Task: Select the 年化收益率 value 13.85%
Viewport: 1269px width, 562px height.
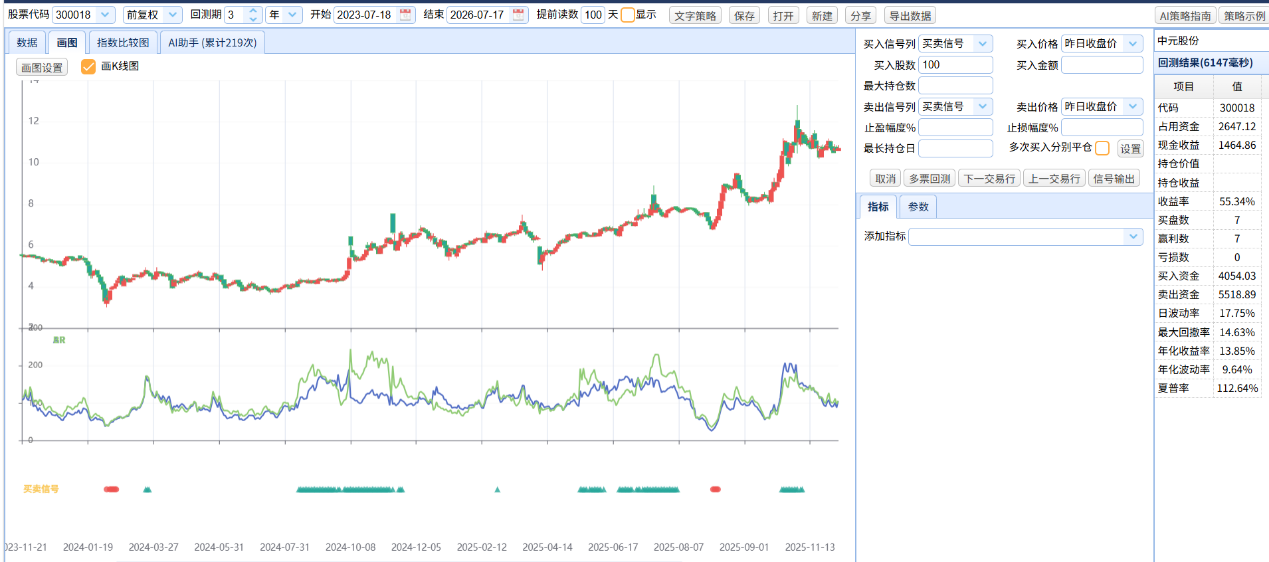Action: [x=1237, y=351]
